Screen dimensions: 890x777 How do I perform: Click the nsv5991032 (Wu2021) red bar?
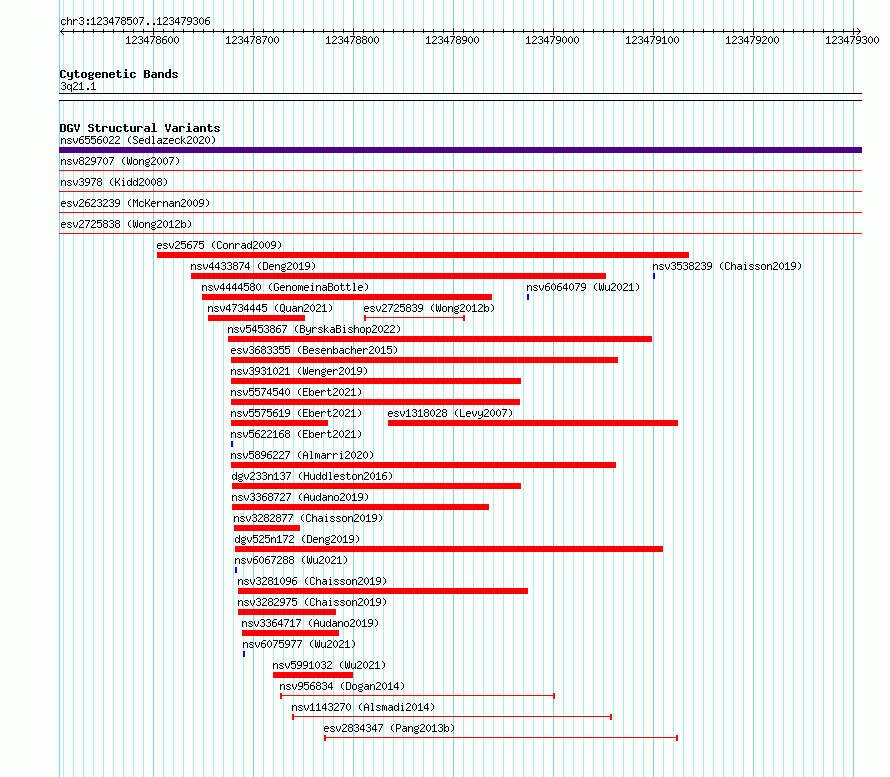(x=313, y=675)
